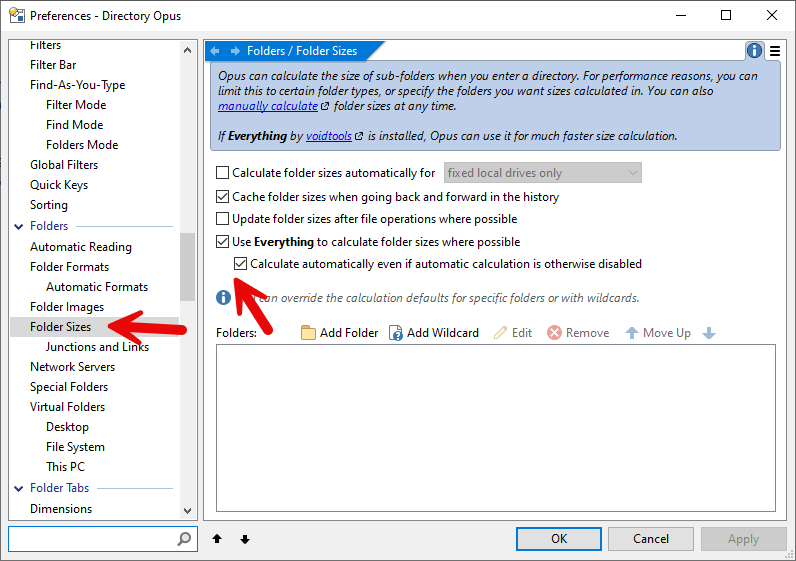Toggle Use Everything to calculate folder sizes
Image resolution: width=796 pixels, height=561 pixels.
[x=222, y=242]
